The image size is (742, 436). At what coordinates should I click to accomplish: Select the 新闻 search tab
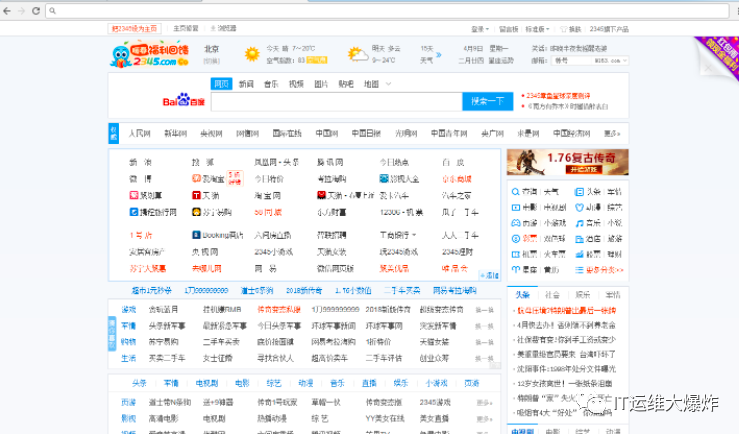[246, 84]
